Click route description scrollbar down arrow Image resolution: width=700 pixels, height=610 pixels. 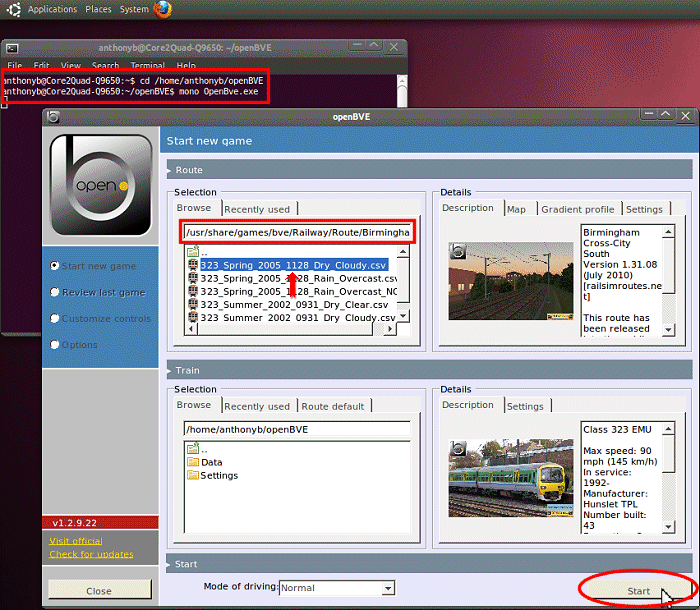coord(668,330)
